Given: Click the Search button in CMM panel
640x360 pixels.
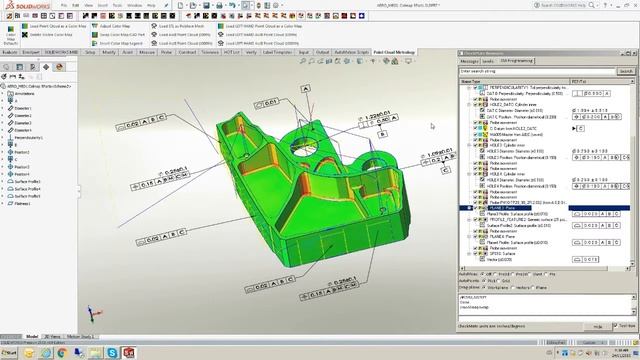Looking at the screenshot, I should coord(626,71).
